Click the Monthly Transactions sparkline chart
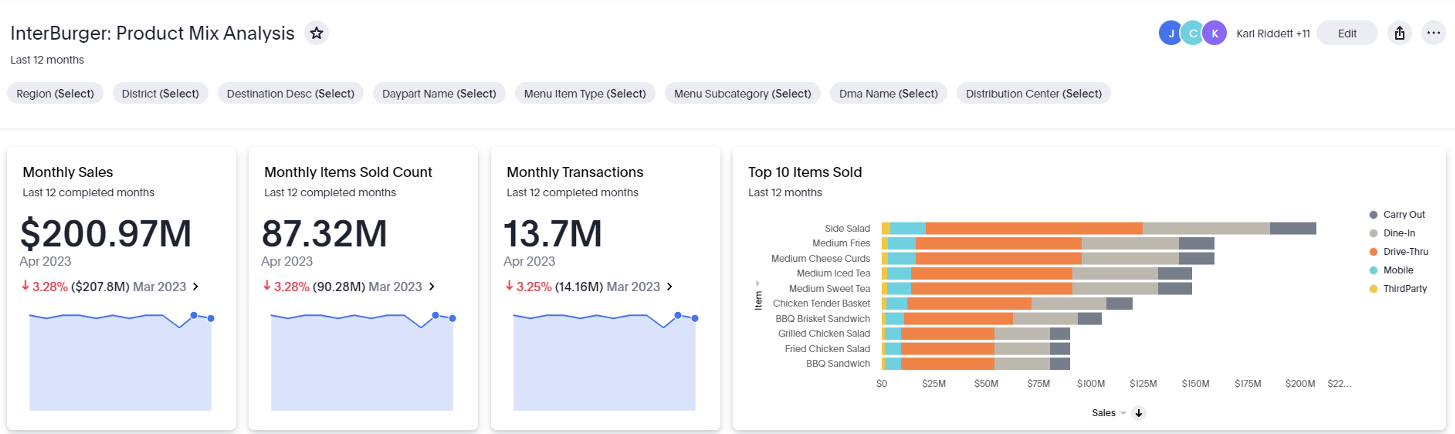 tap(604, 360)
